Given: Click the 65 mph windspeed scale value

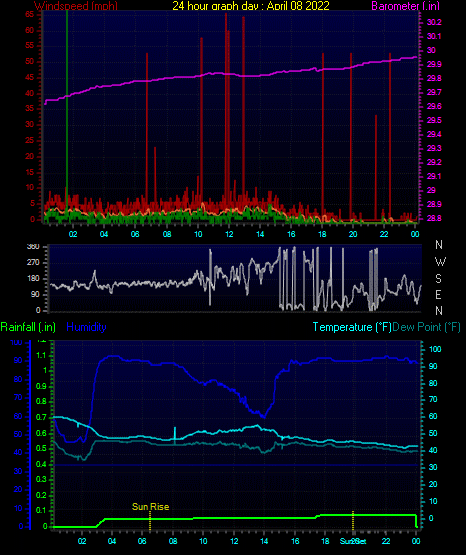Looking at the screenshot, I should coord(29,14).
